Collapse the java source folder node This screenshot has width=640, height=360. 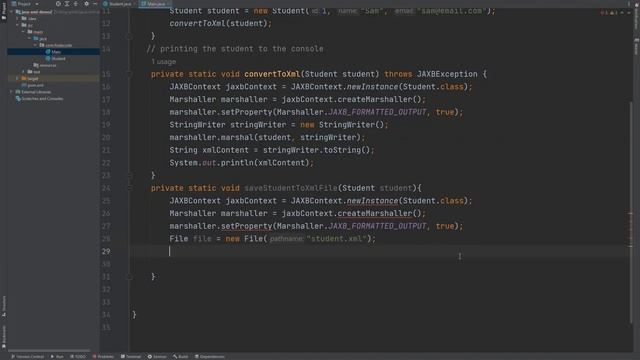tap(29, 38)
